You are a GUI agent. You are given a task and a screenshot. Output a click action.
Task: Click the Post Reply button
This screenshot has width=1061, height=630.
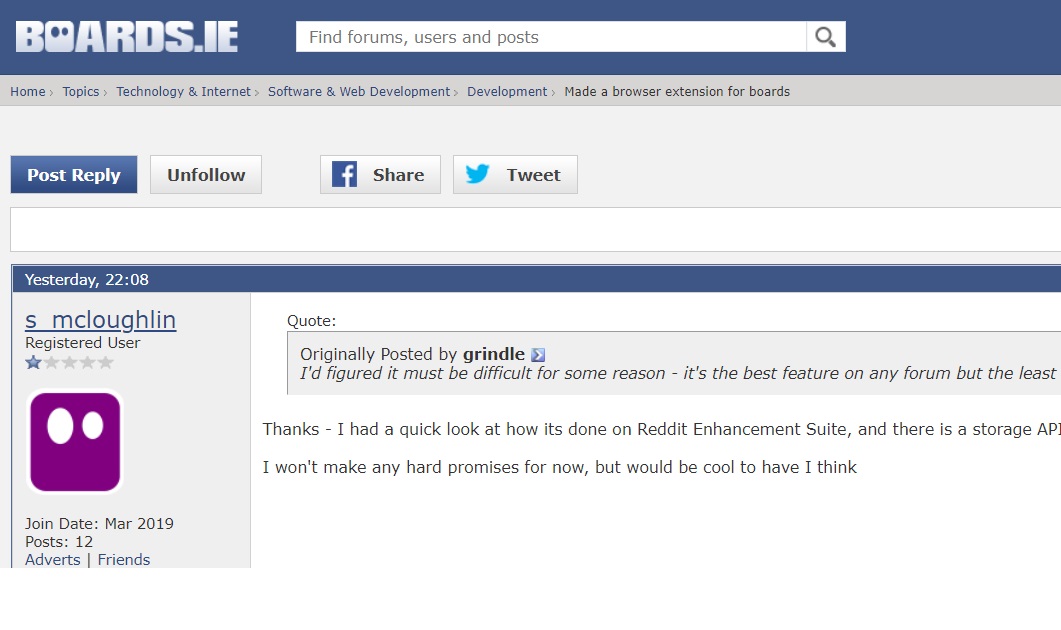[74, 175]
